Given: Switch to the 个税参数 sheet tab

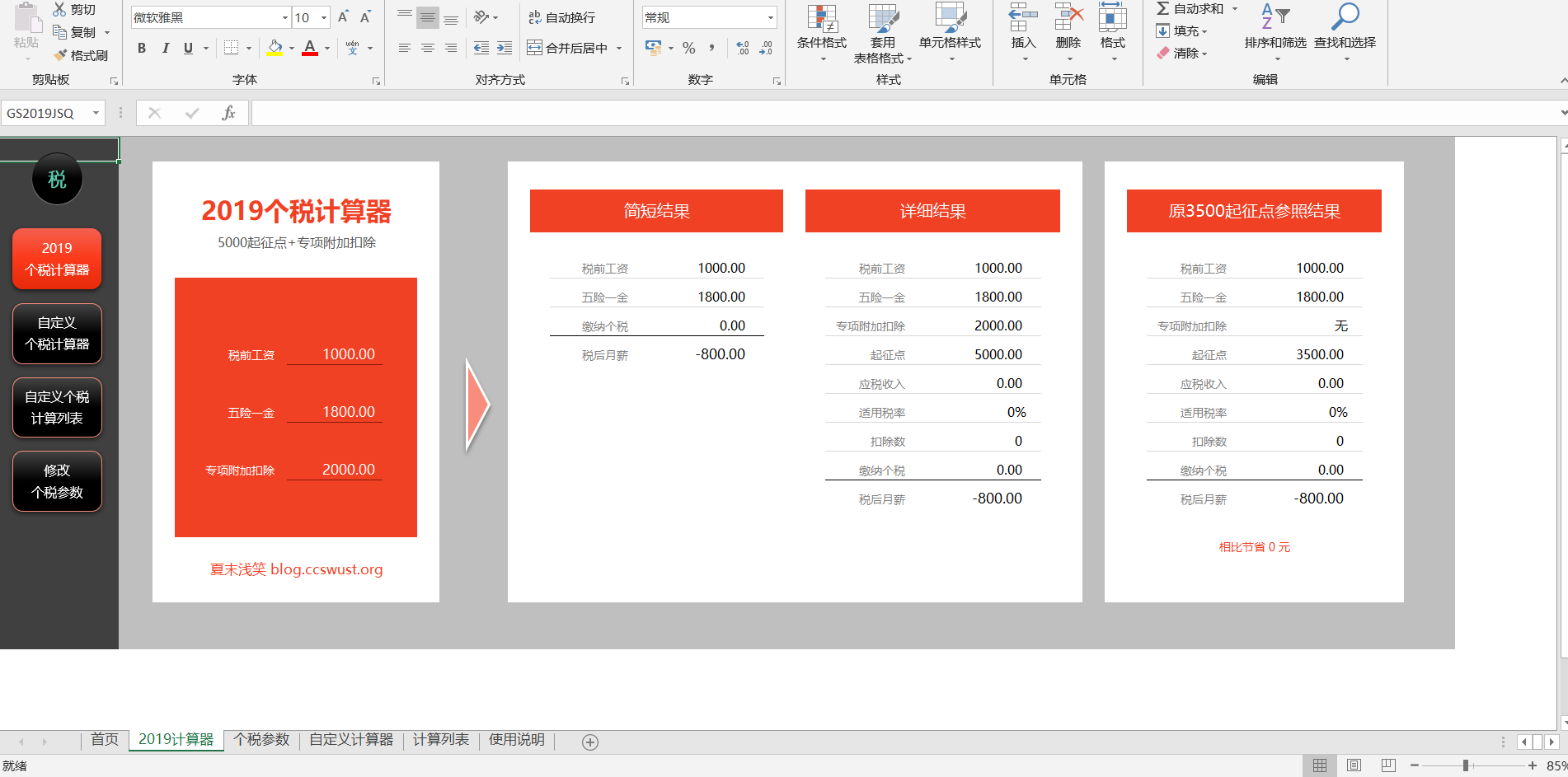Looking at the screenshot, I should (x=261, y=740).
